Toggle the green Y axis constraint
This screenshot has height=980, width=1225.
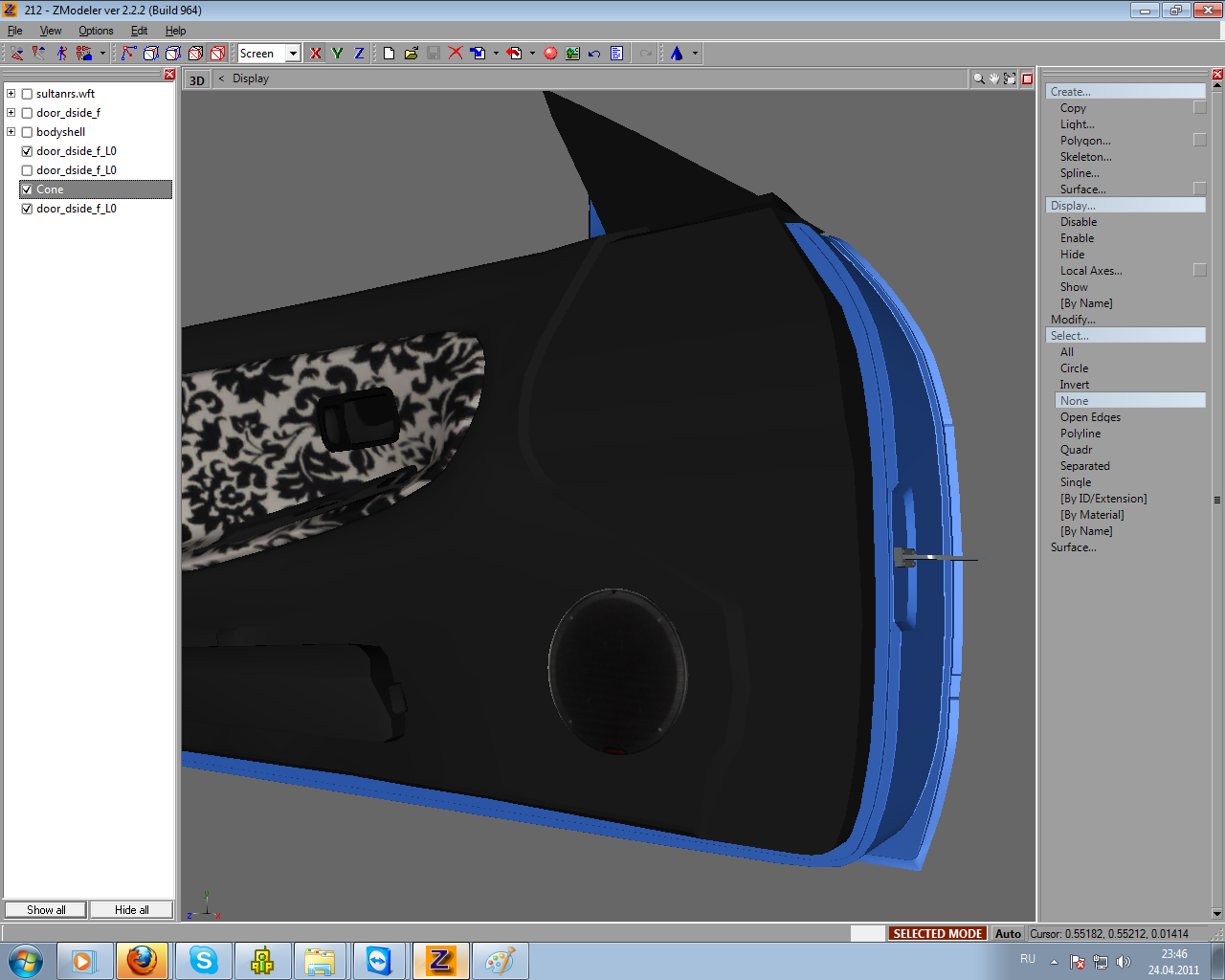coord(338,54)
